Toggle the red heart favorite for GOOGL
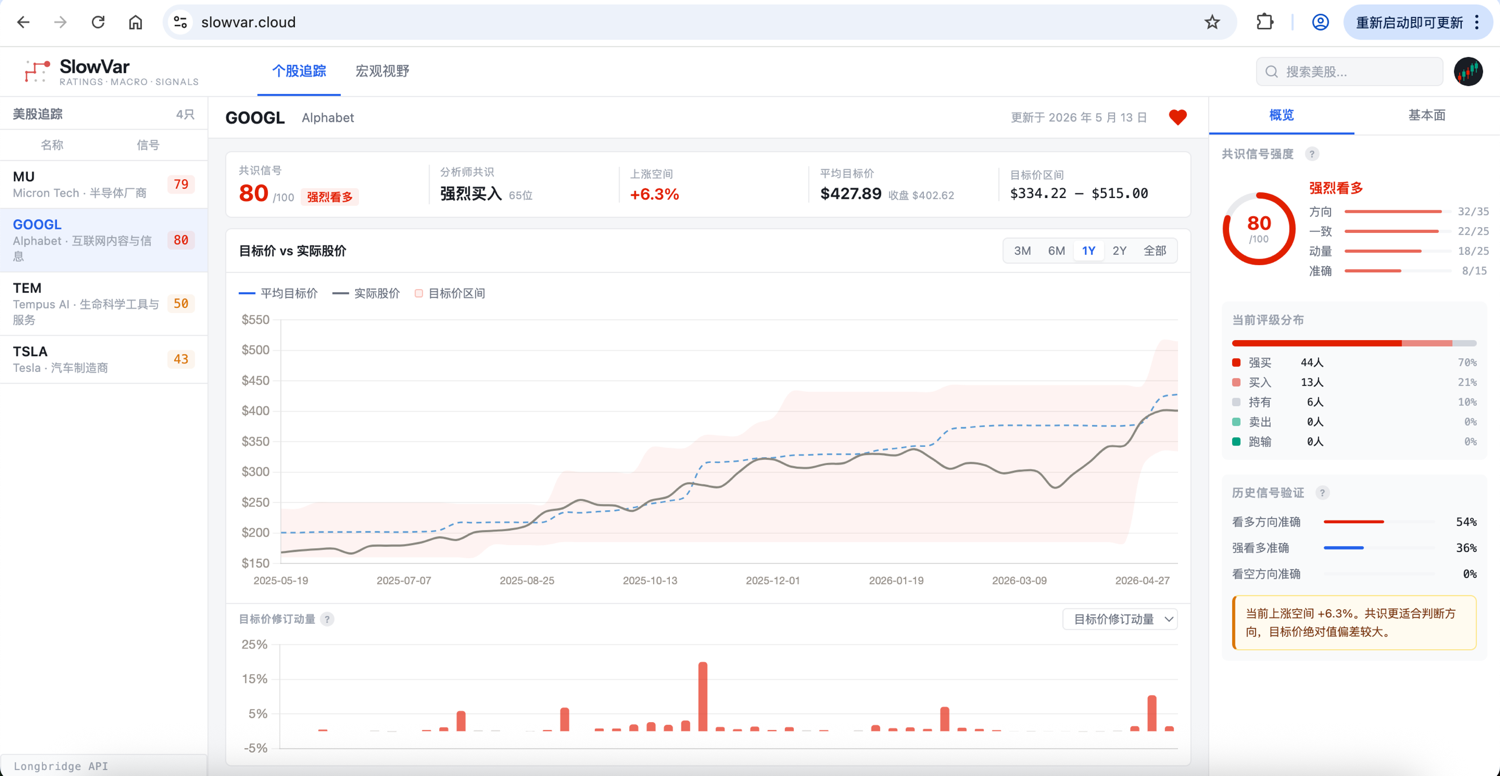1500x776 pixels. (1178, 117)
